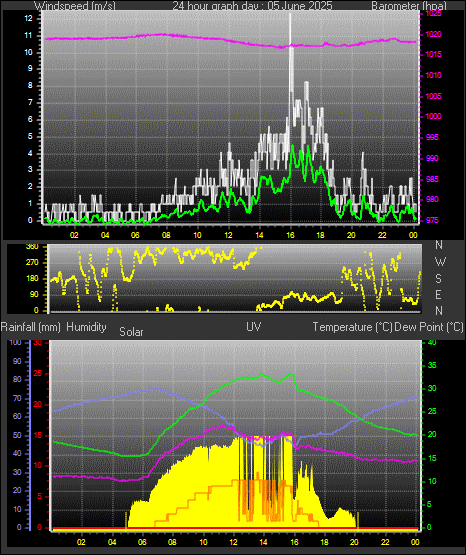
Task: Click the tall white wind gust spike peak
Action: 291,14
